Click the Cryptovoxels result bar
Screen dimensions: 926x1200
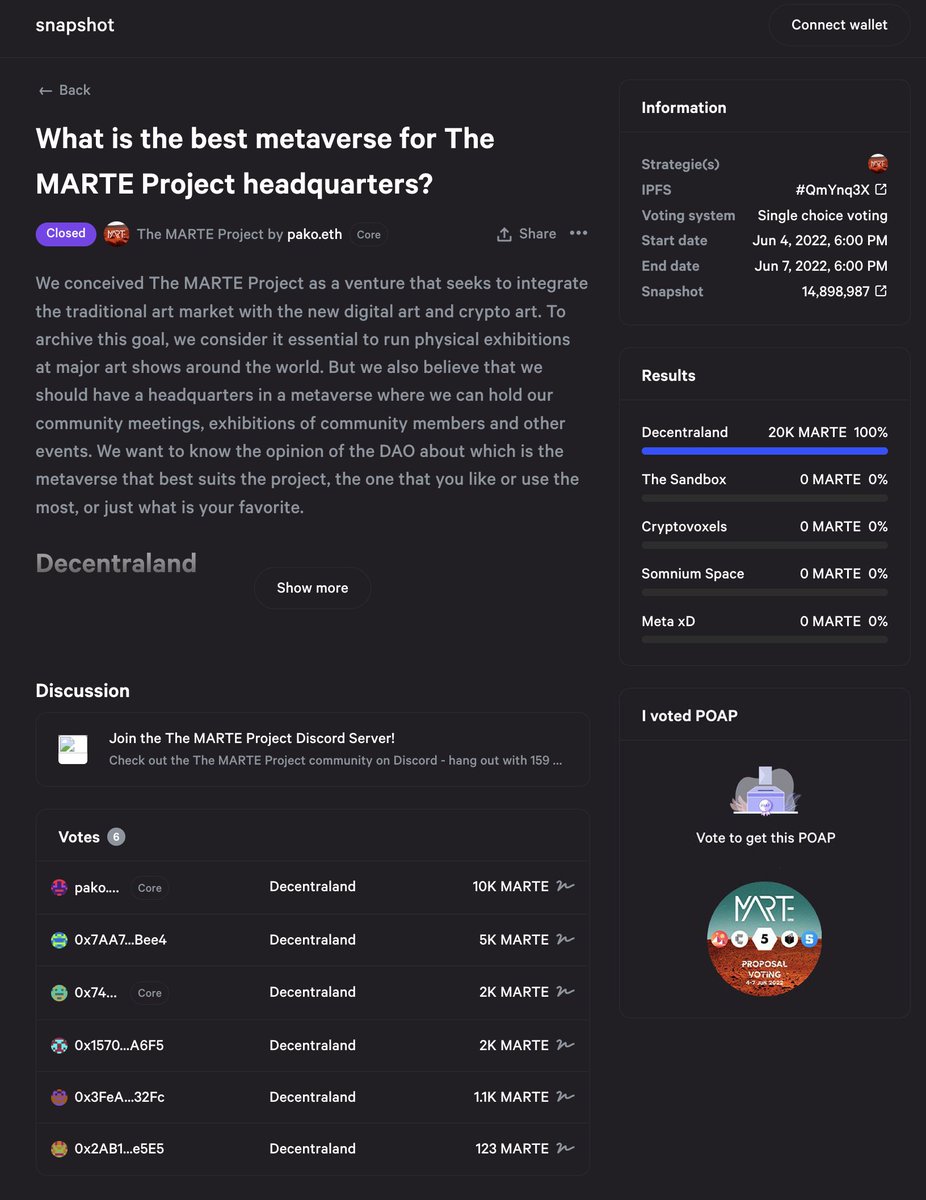click(x=764, y=545)
